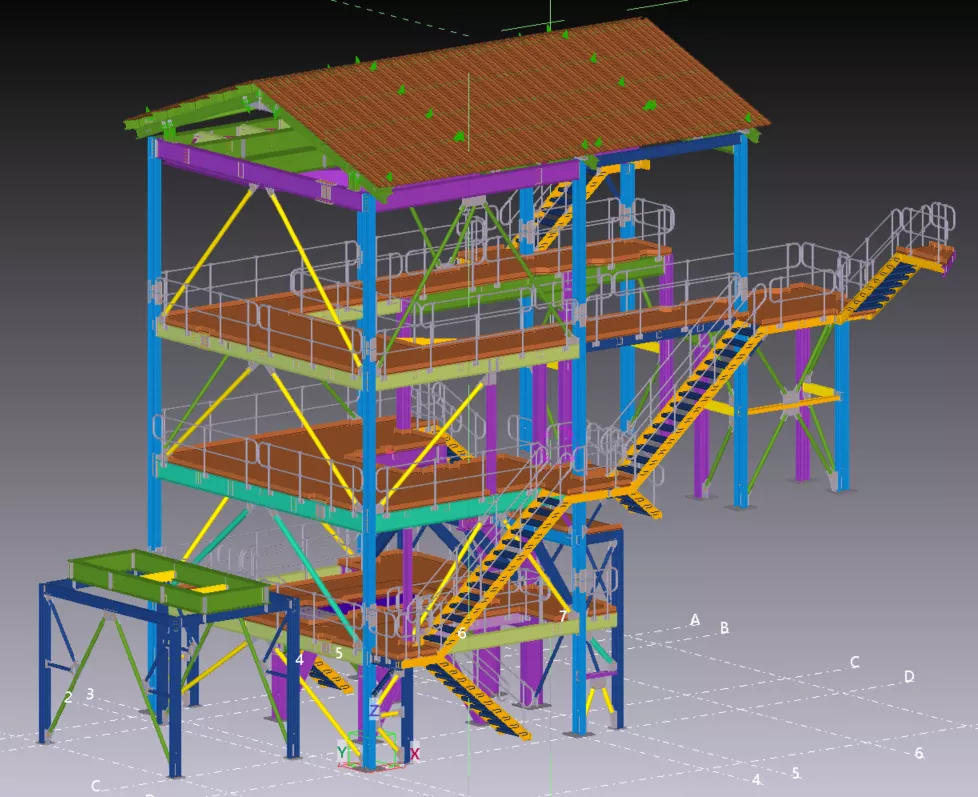
Task: Select grid label 6 at bottom right
Action: click(919, 753)
